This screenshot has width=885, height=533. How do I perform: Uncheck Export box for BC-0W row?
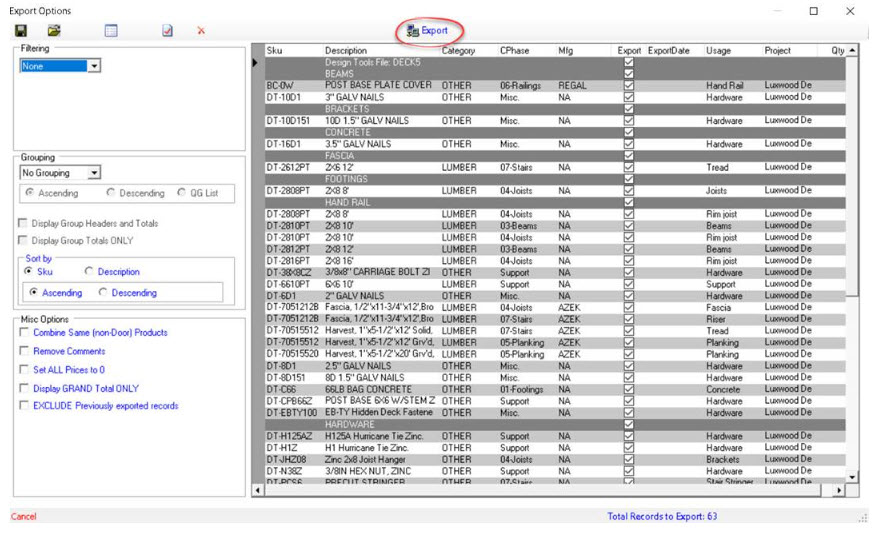coord(628,86)
